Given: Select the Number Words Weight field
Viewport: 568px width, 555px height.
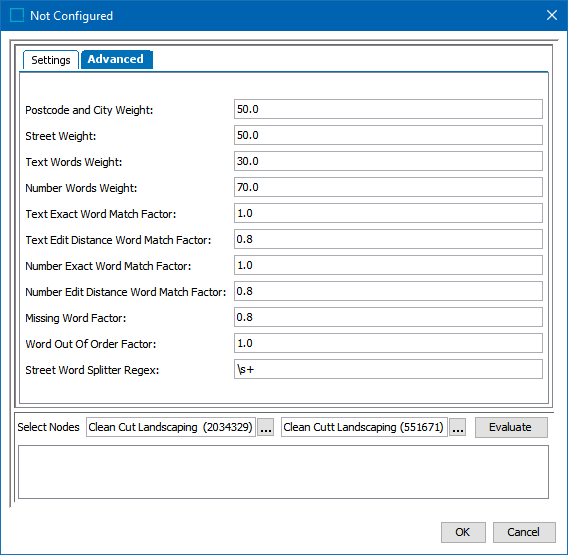Looking at the screenshot, I should pos(388,187).
